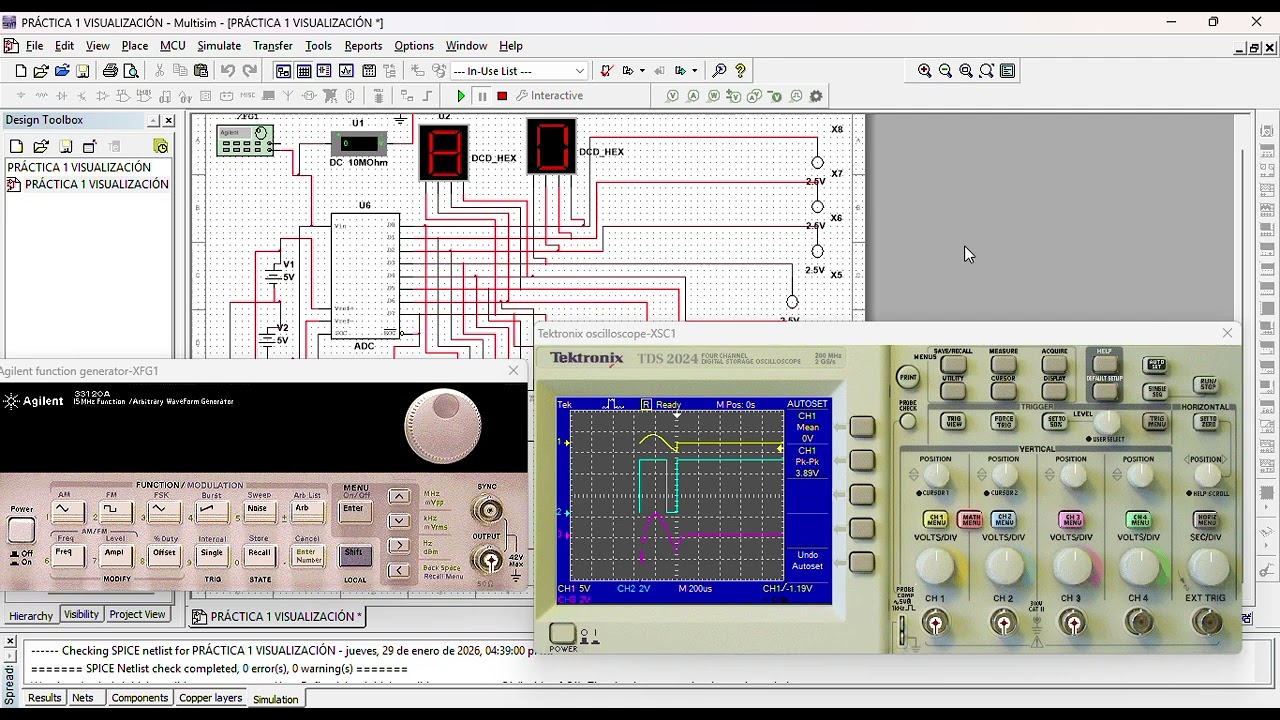The width and height of the screenshot is (1280, 720).
Task: Switch to the Hierarchy tab
Action: (31, 615)
